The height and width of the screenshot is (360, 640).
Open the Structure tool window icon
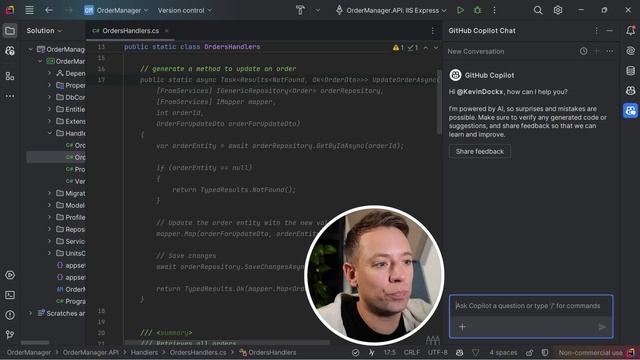pos(10,76)
